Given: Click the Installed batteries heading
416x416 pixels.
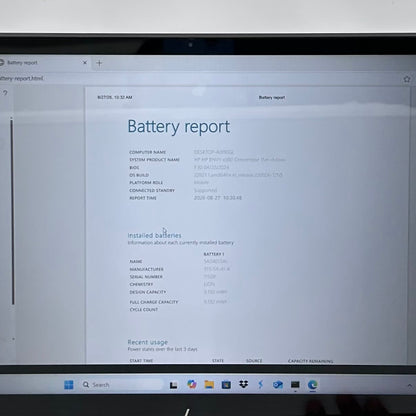Looking at the screenshot, I should click(154, 235).
